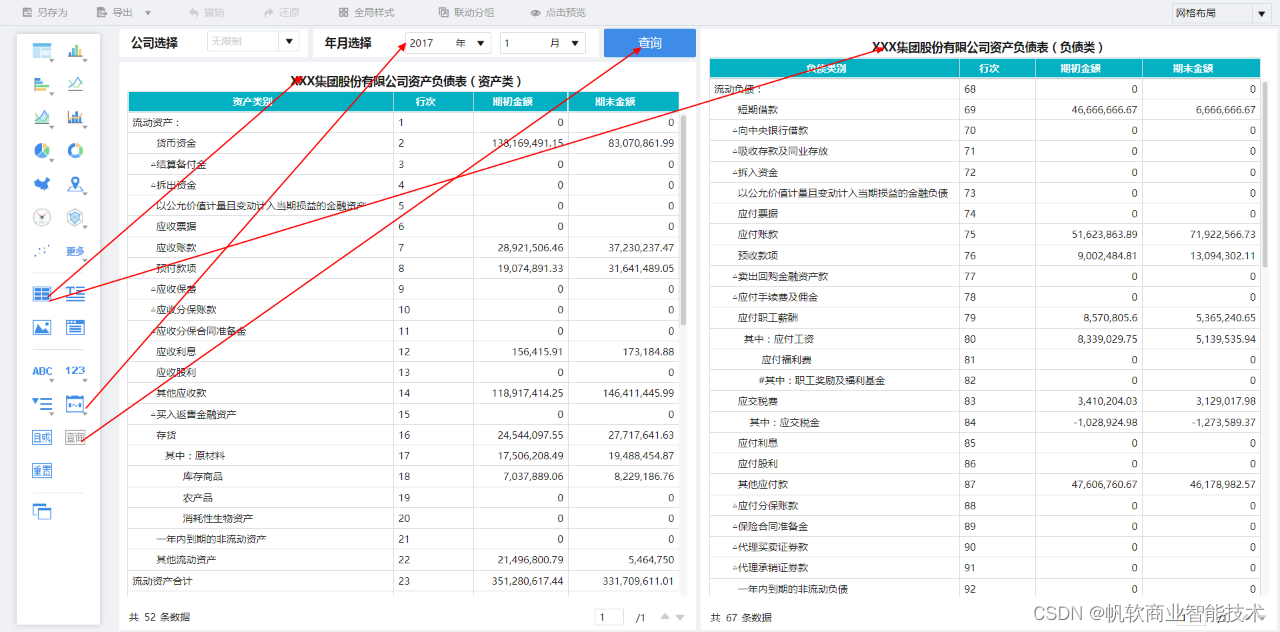Click 导出 export in top toolbar
Screen dimensions: 1280x632
pyautogui.click(x=115, y=13)
